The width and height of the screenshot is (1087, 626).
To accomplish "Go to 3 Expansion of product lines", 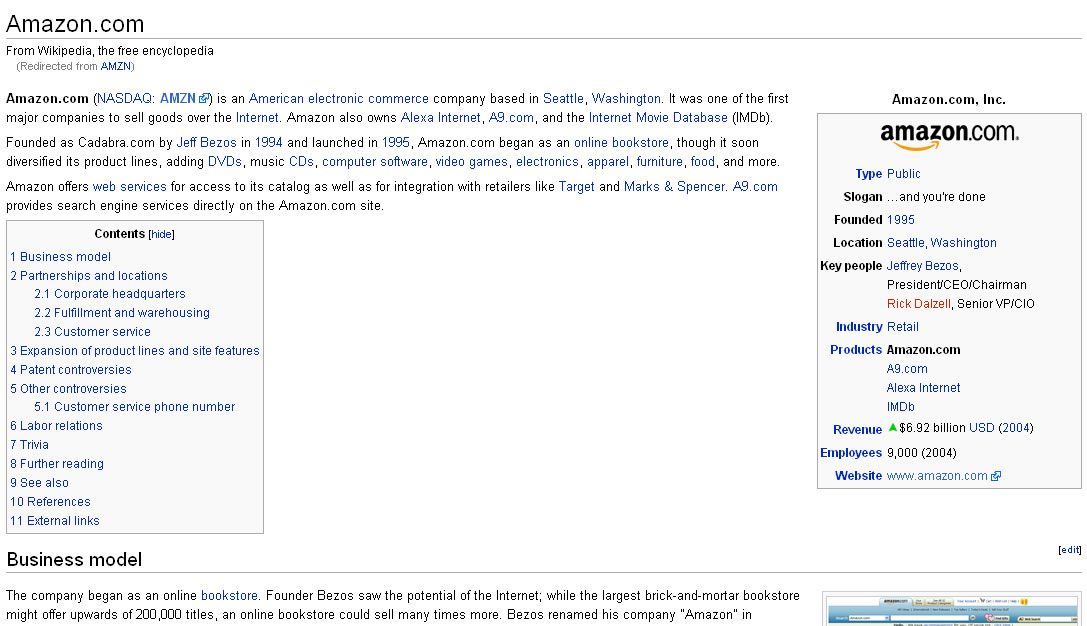I will coord(134,351).
